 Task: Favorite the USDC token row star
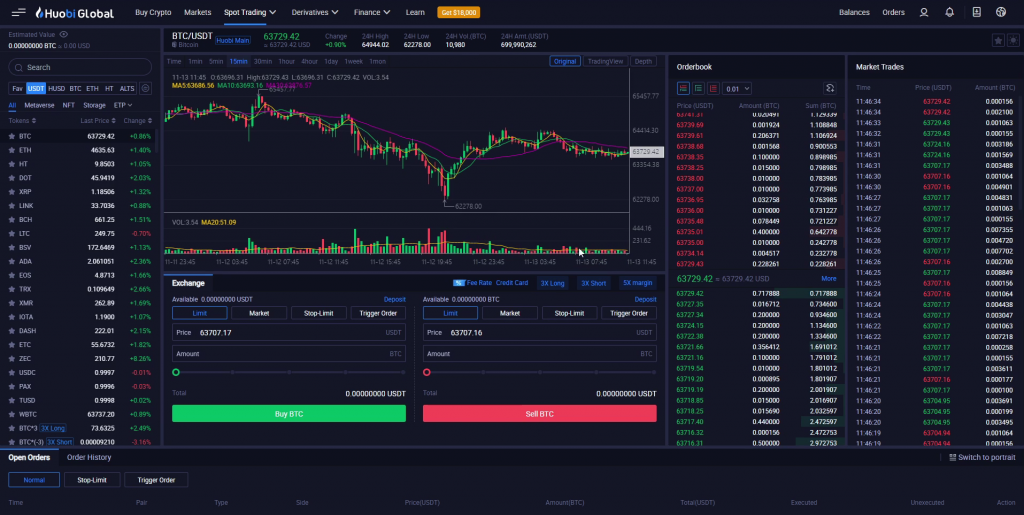tap(11, 373)
